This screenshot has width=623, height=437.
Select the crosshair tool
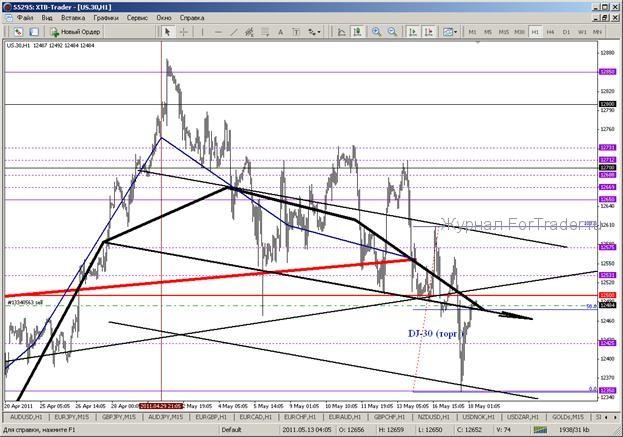click(184, 32)
